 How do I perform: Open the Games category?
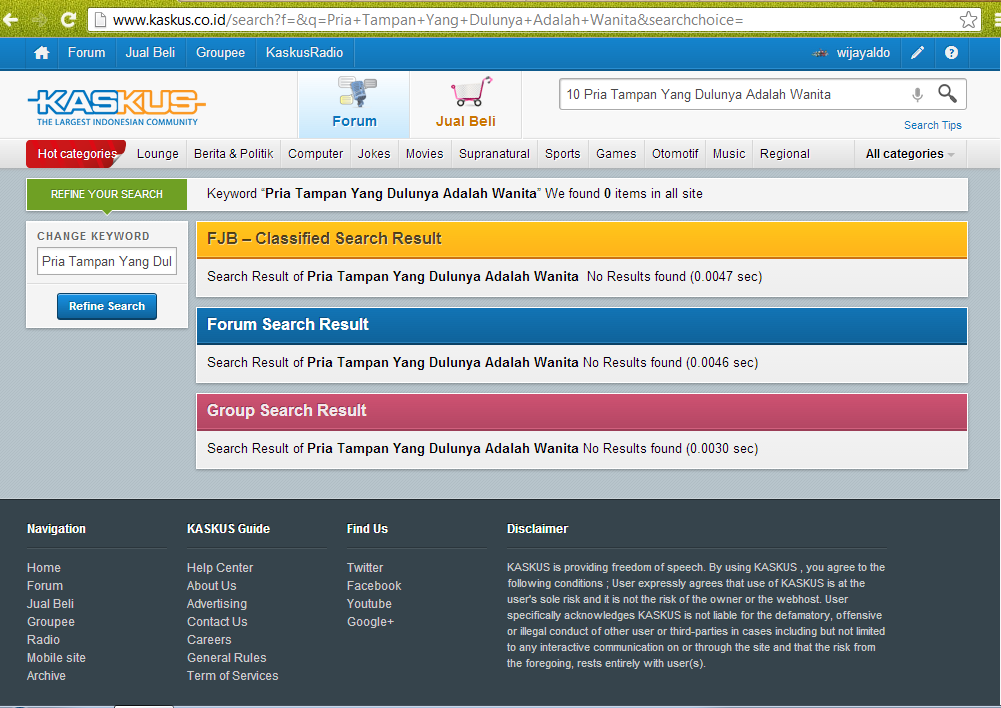pos(616,154)
